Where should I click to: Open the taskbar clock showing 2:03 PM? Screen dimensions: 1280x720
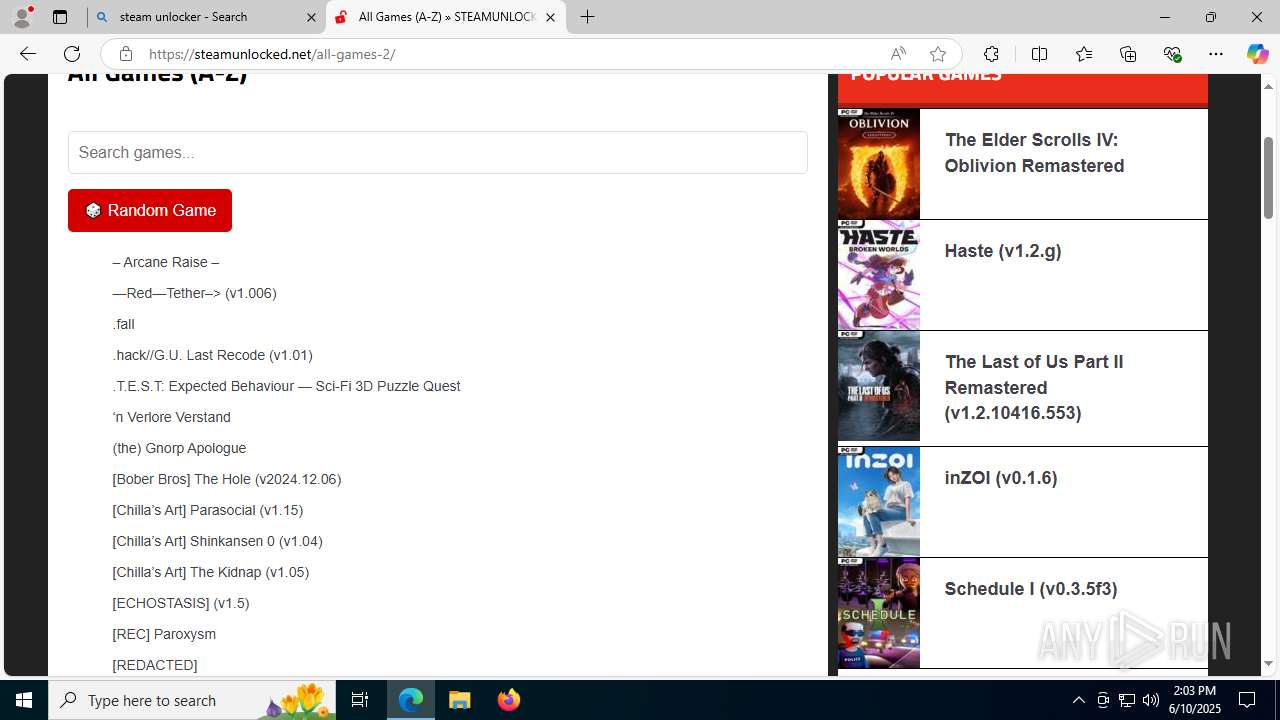click(1195, 700)
